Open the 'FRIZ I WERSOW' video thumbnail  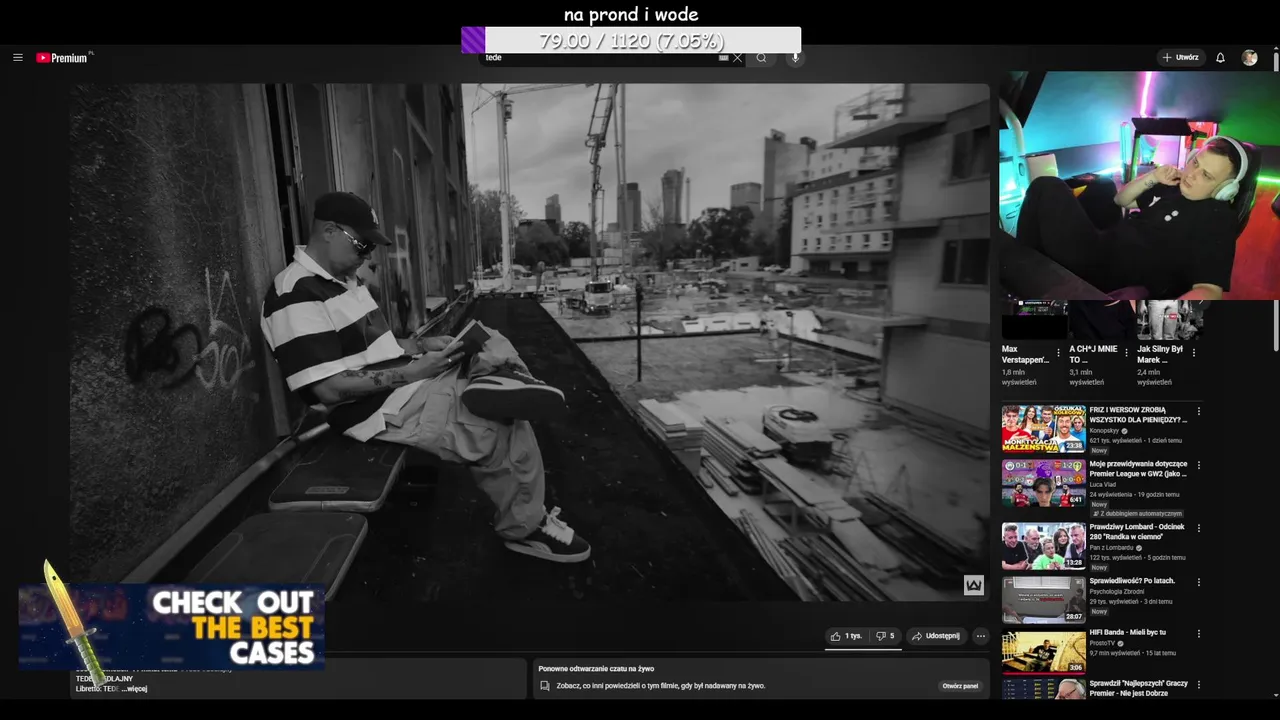[1044, 429]
